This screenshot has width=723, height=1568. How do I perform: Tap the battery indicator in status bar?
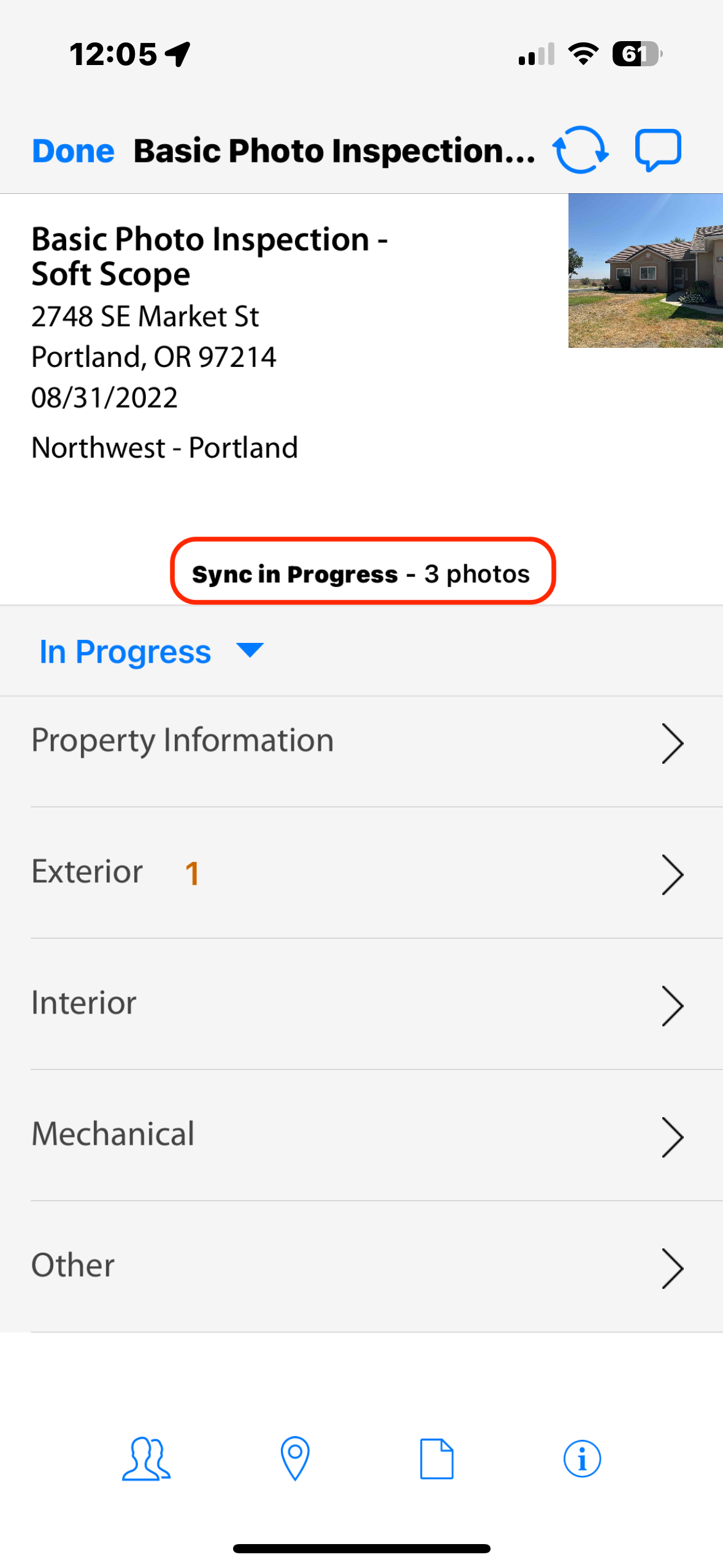637,54
